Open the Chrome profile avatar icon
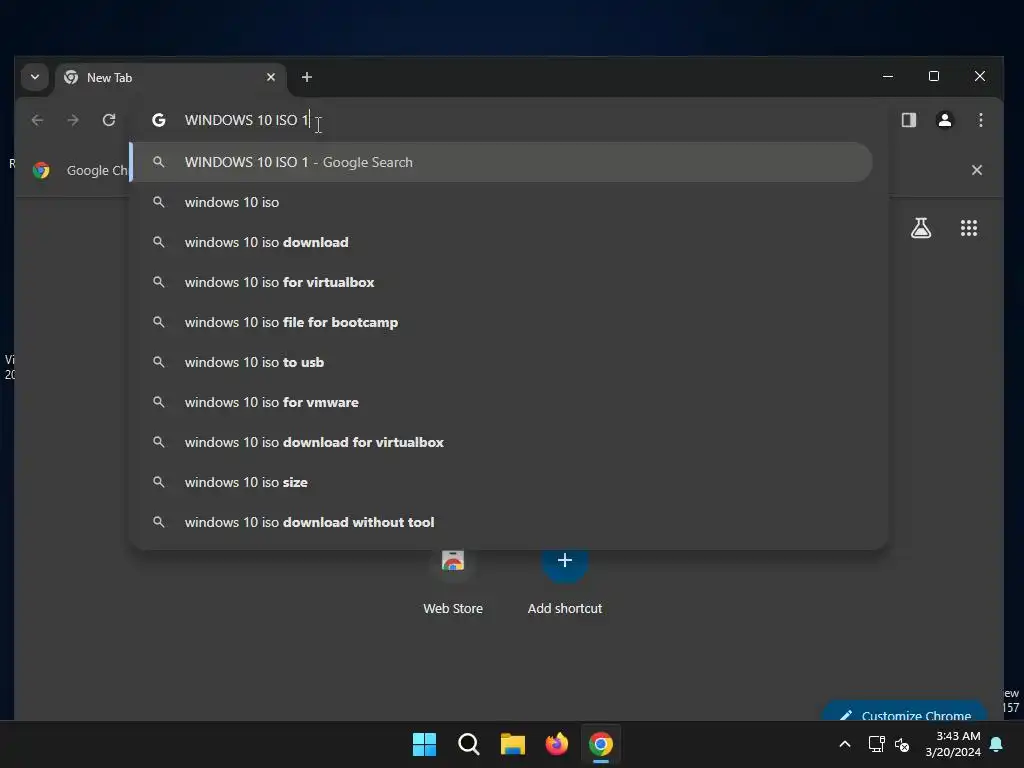Screen dimensions: 1024x768 click(944, 120)
